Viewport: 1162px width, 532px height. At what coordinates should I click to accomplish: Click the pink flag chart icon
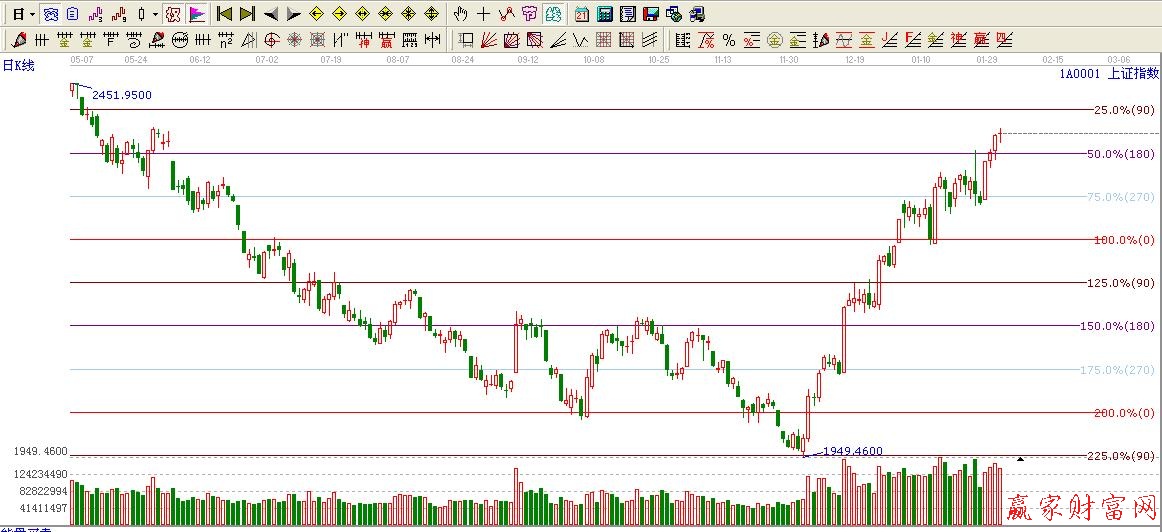point(197,14)
